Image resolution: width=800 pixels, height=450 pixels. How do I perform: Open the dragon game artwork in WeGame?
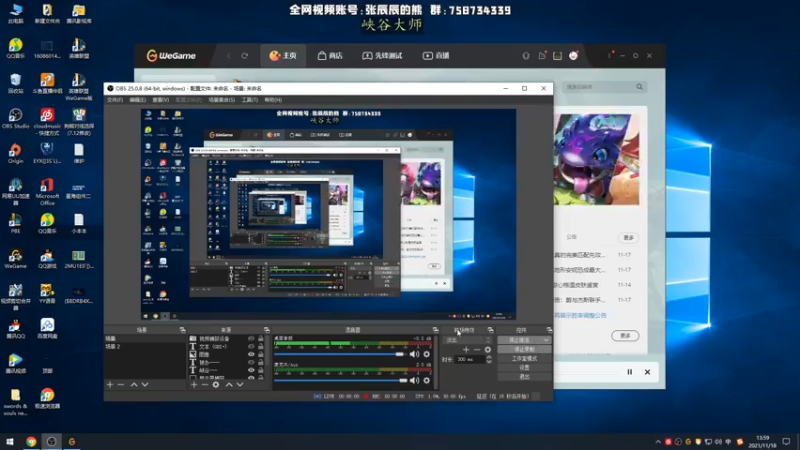(x=596, y=159)
